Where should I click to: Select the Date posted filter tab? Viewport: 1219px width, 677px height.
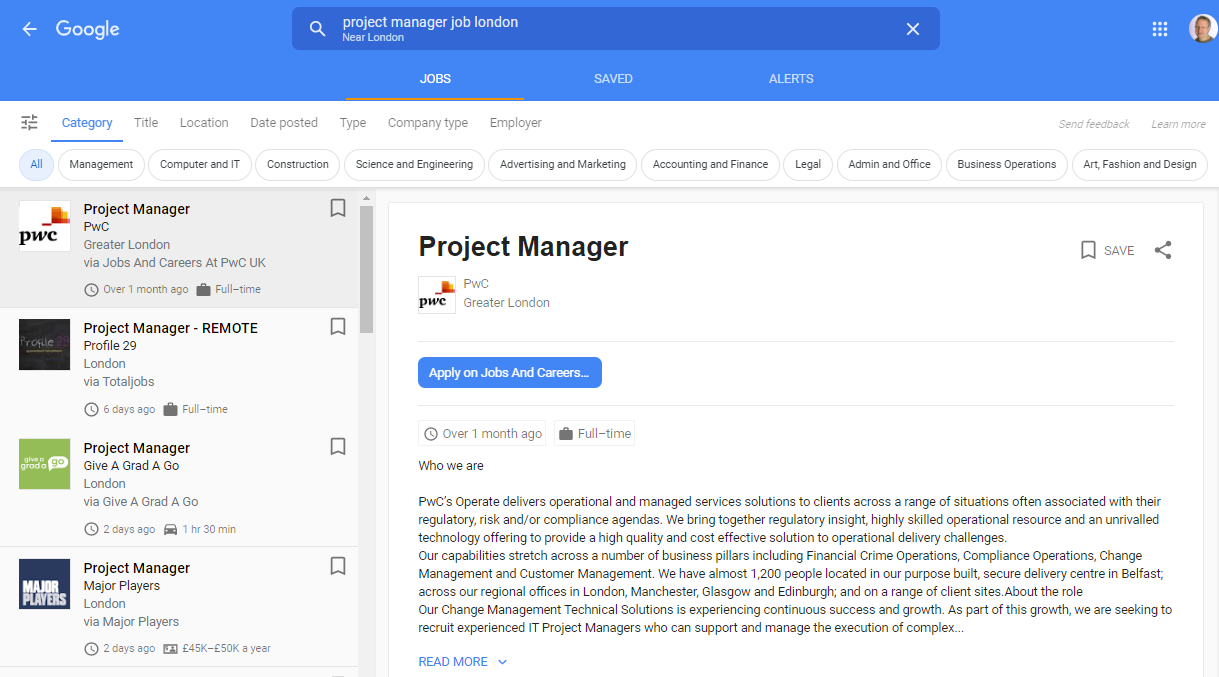284,123
